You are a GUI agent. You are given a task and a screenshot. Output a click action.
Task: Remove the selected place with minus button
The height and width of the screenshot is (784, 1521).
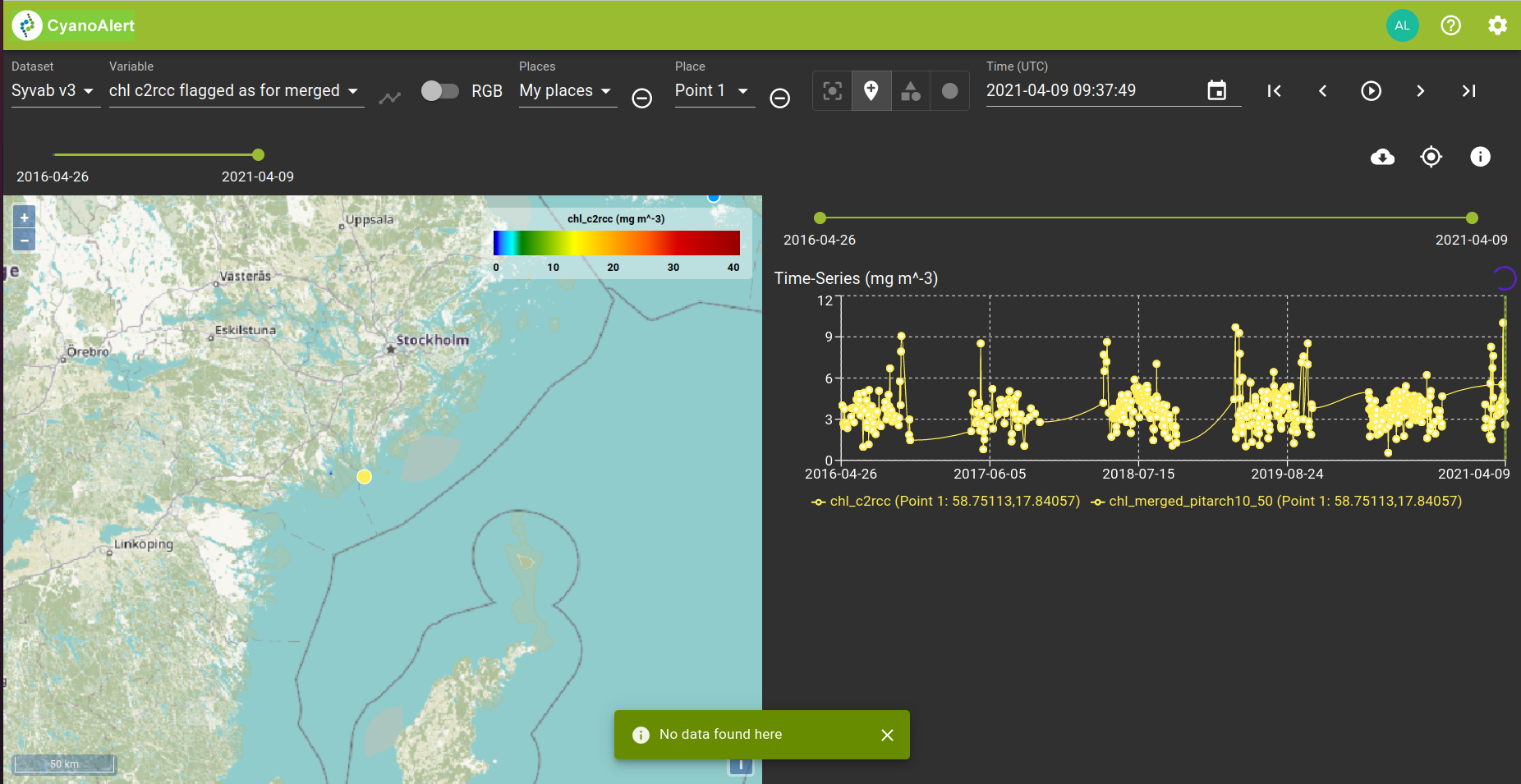pos(779,99)
